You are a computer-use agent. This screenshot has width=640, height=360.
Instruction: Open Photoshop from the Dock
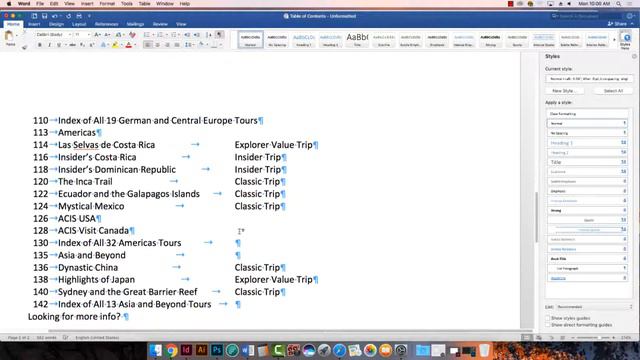[x=217, y=350]
